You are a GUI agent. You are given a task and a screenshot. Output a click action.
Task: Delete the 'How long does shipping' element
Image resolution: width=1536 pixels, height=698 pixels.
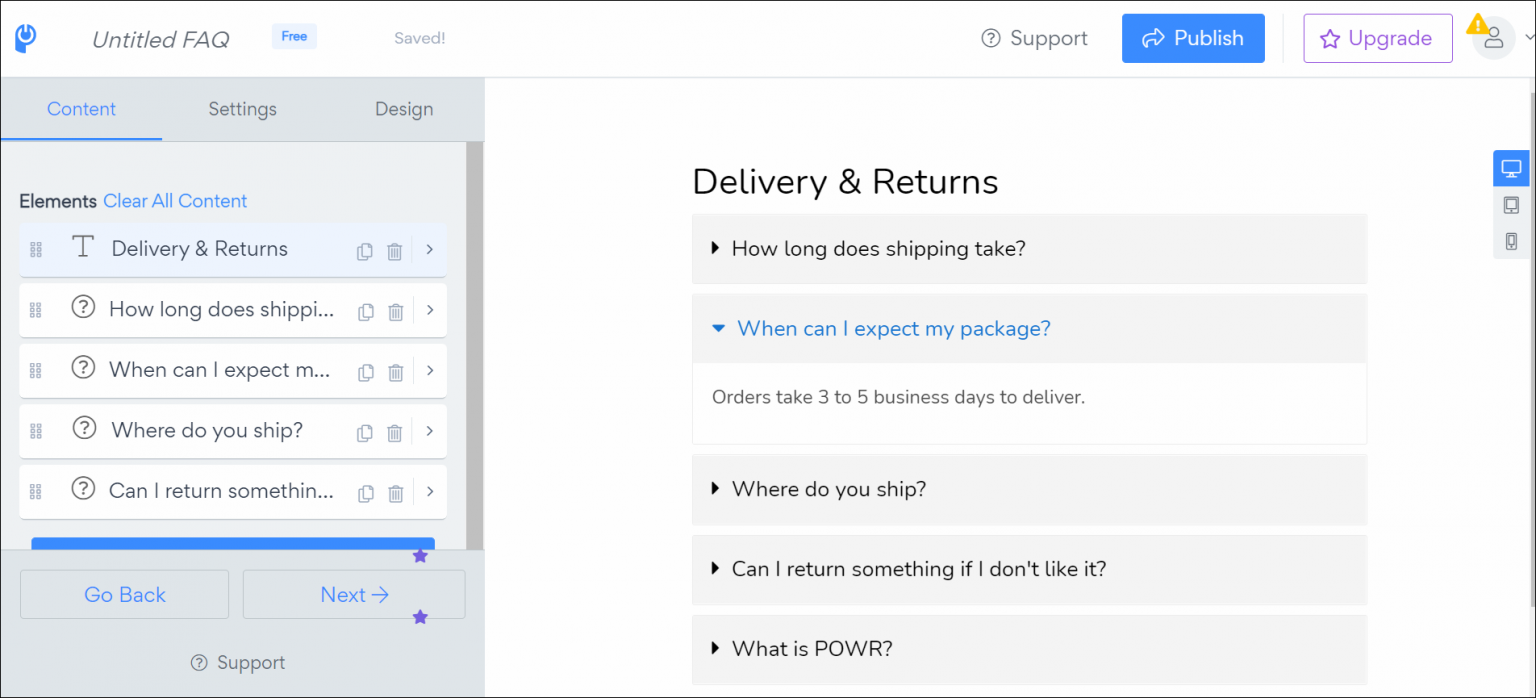tap(396, 312)
